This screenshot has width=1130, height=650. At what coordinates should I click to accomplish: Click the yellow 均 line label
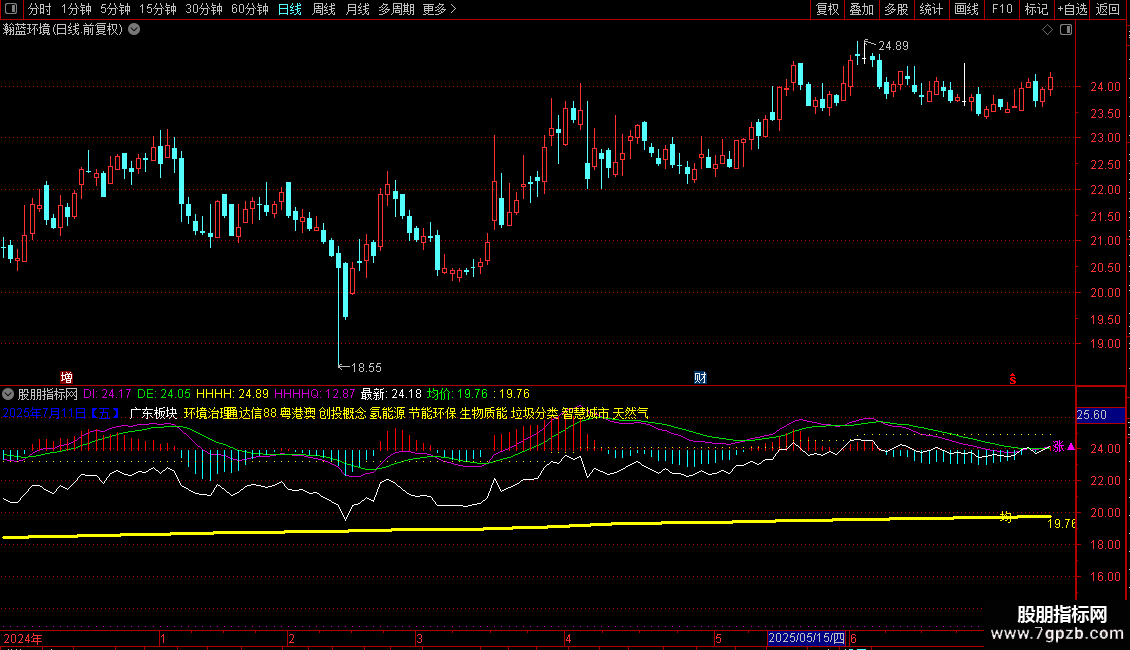point(1005,517)
